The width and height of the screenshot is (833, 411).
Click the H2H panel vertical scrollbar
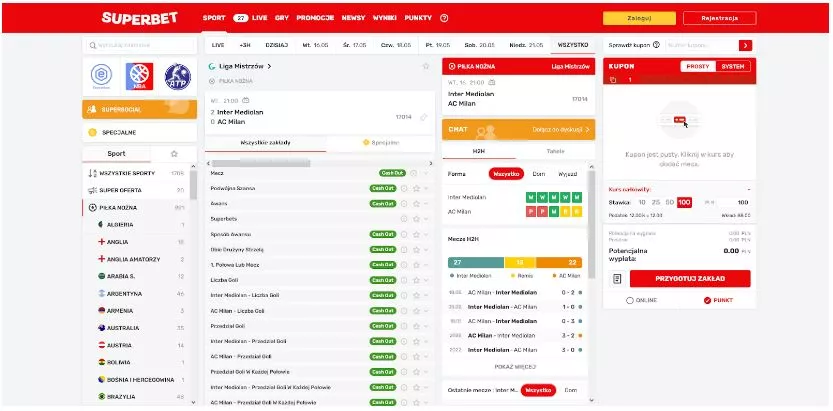click(x=592, y=223)
